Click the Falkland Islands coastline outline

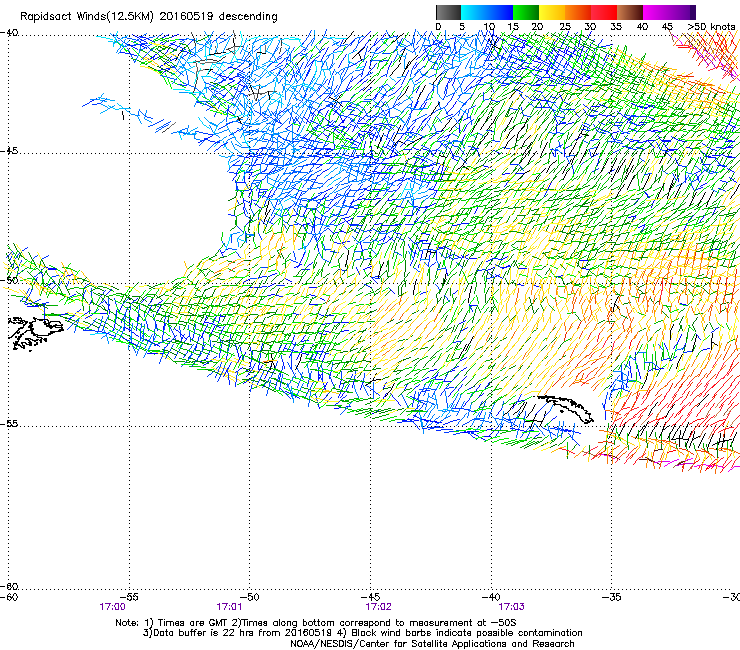point(36,333)
